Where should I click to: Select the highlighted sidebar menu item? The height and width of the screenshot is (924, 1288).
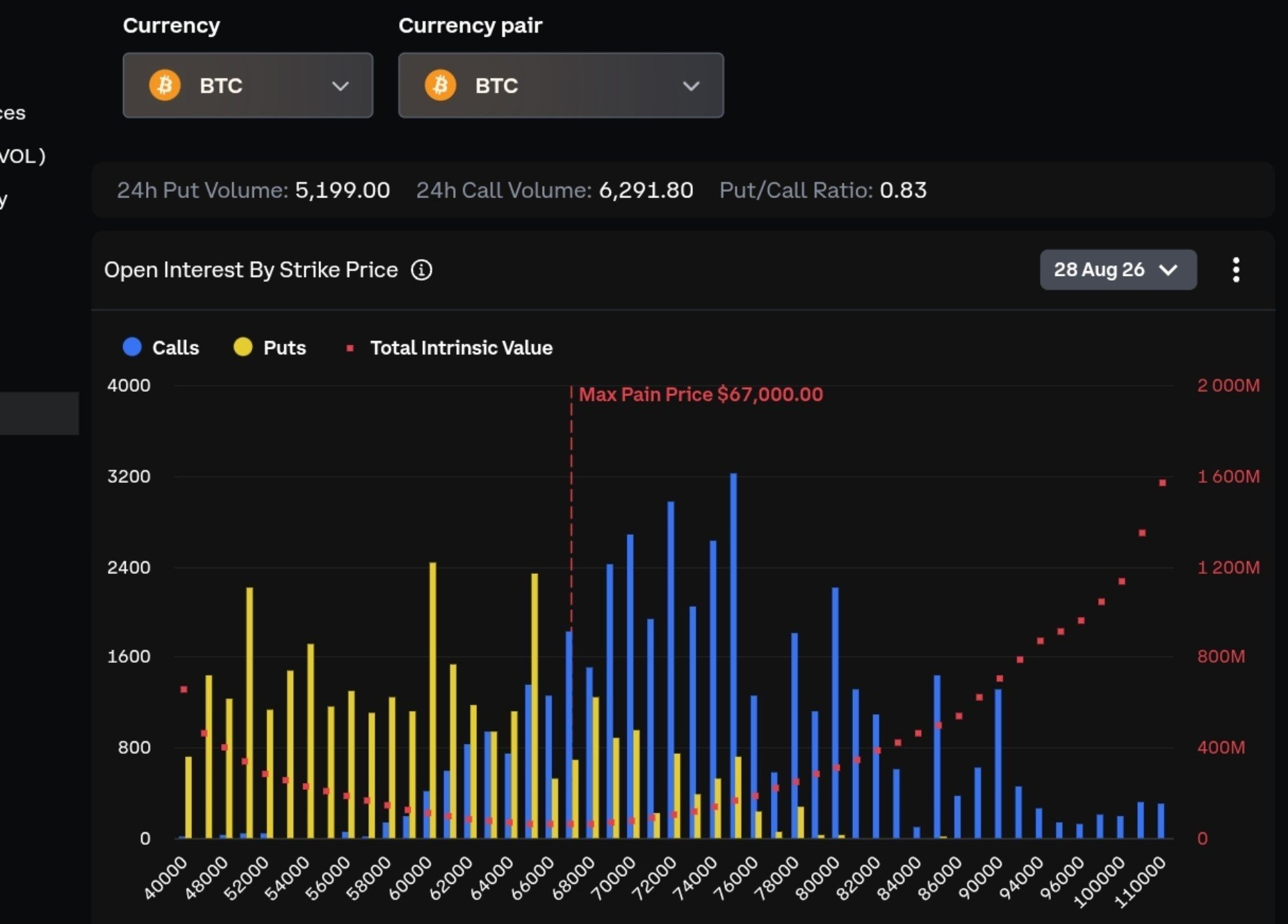39,413
